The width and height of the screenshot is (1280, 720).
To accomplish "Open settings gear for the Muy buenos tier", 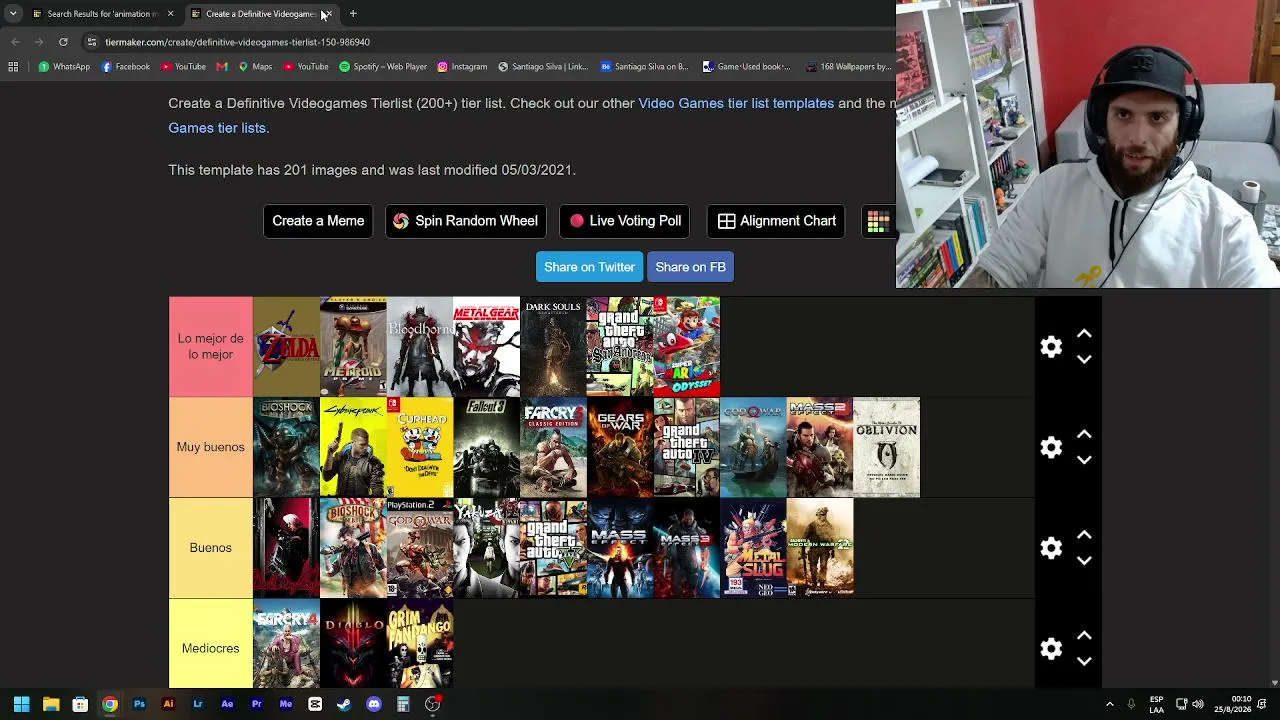I will pyautogui.click(x=1051, y=447).
